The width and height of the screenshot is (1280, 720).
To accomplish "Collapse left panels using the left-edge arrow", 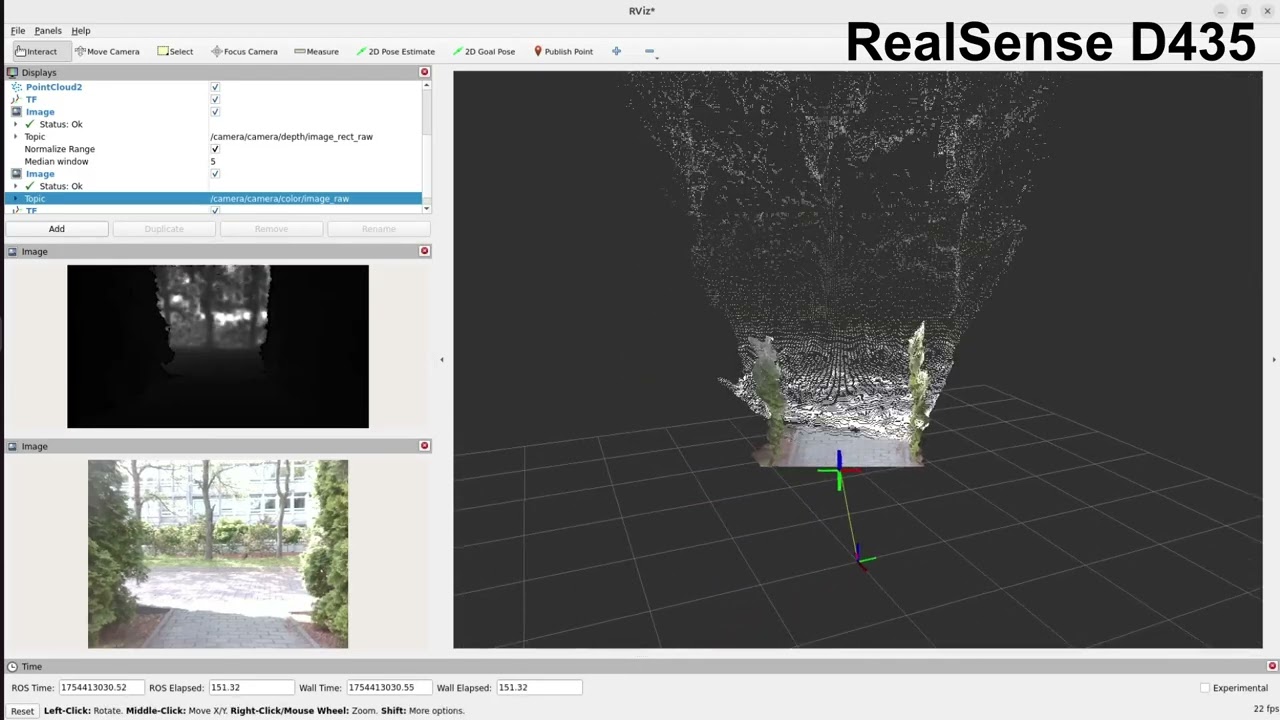I will pyautogui.click(x=442, y=359).
